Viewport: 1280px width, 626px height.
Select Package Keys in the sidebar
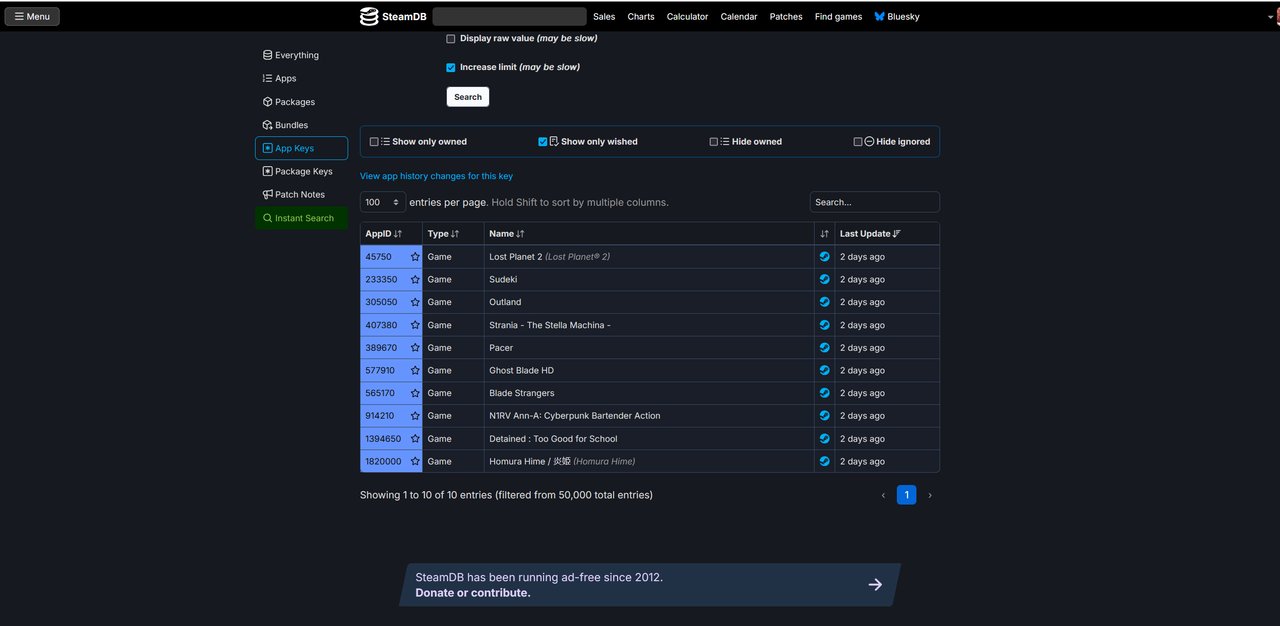pyautogui.click(x=301, y=171)
